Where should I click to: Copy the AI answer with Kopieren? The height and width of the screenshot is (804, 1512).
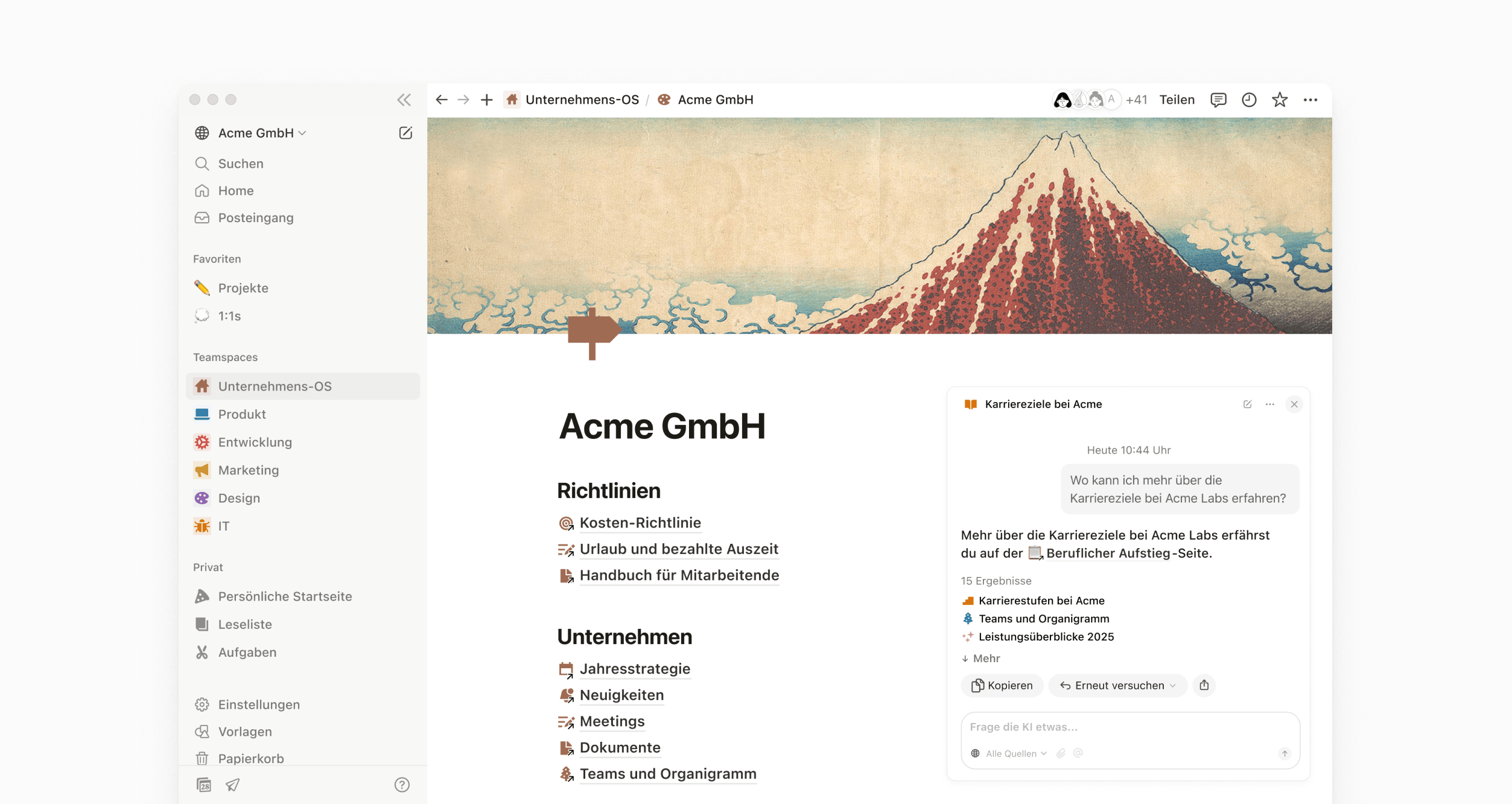pos(1002,685)
